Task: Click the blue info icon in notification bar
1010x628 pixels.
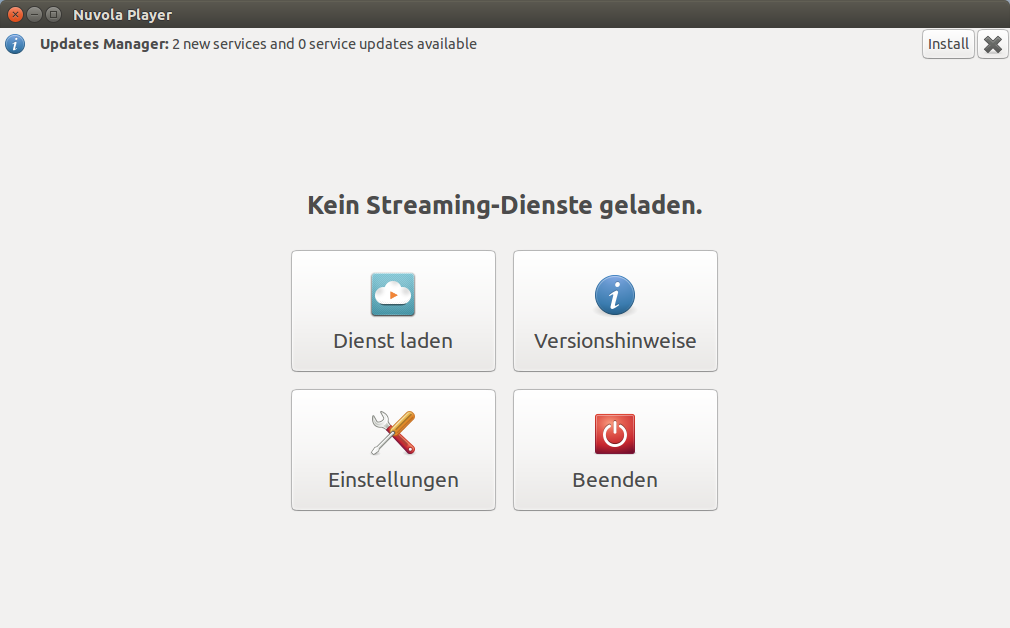Action: (15, 44)
